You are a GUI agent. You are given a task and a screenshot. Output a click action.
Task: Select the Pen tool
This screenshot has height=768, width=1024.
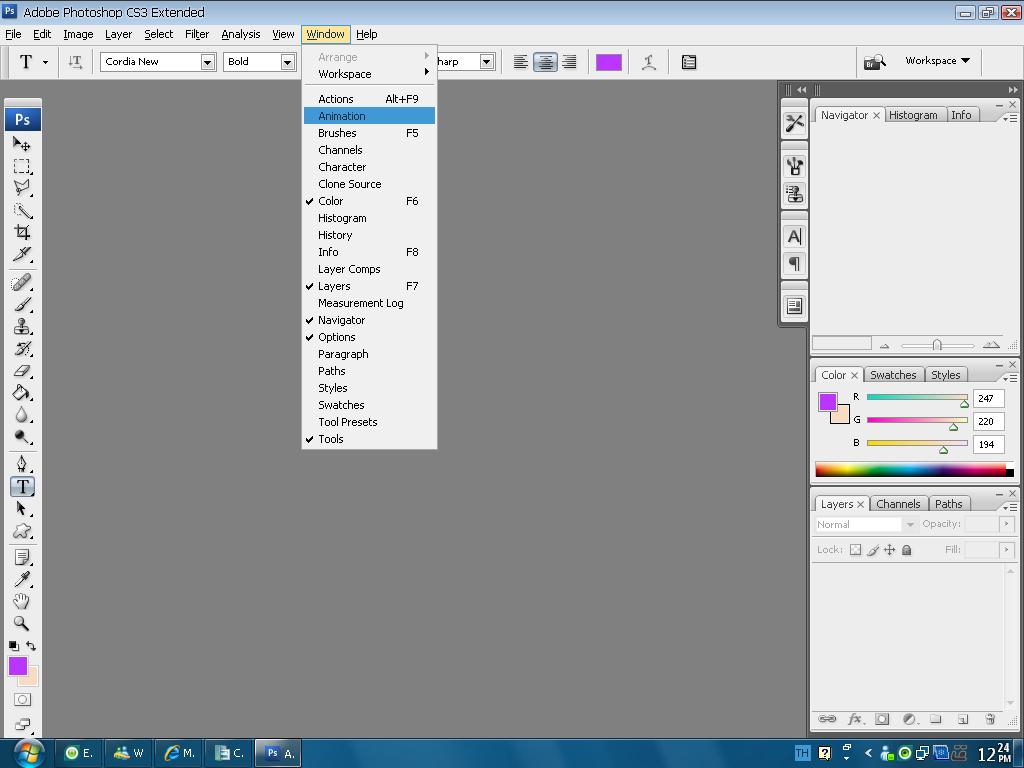click(x=22, y=464)
